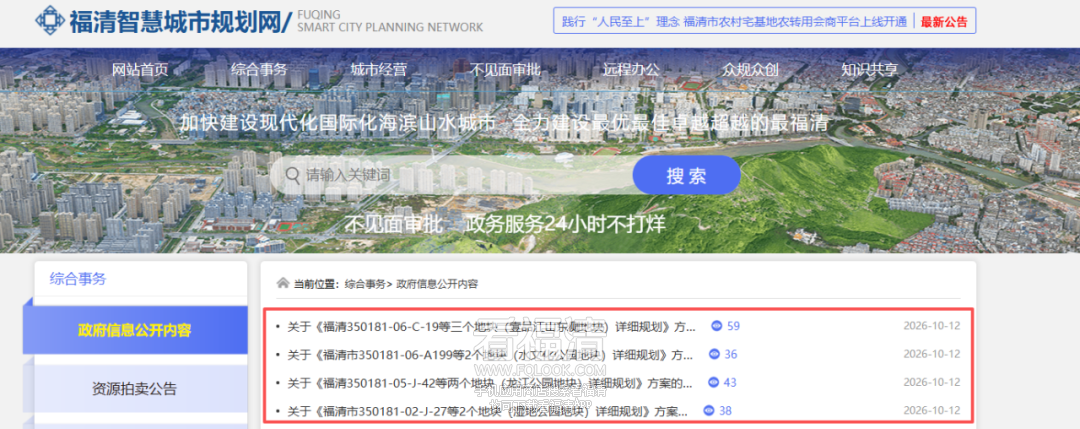Click the scrolling announcement about 农村宅基地农转用会商平台
The height and width of the screenshot is (429, 1080).
point(734,21)
